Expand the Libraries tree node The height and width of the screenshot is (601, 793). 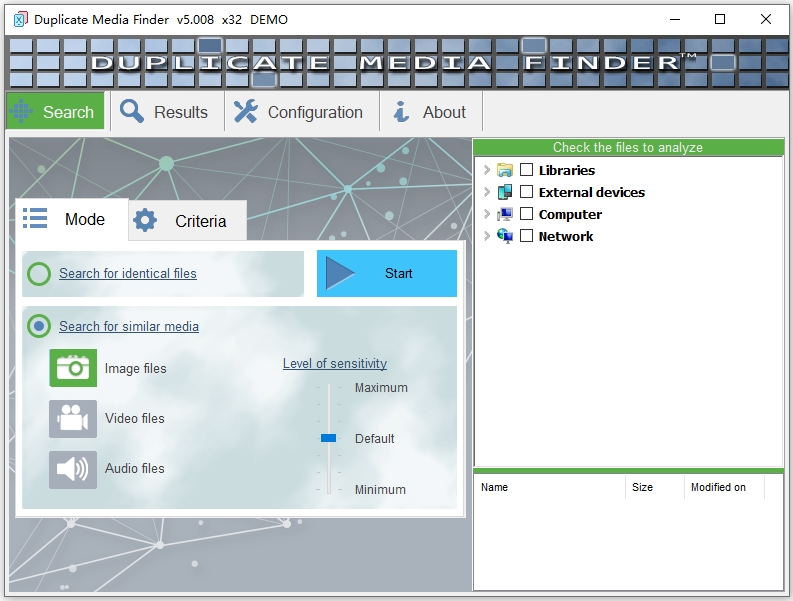(487, 170)
